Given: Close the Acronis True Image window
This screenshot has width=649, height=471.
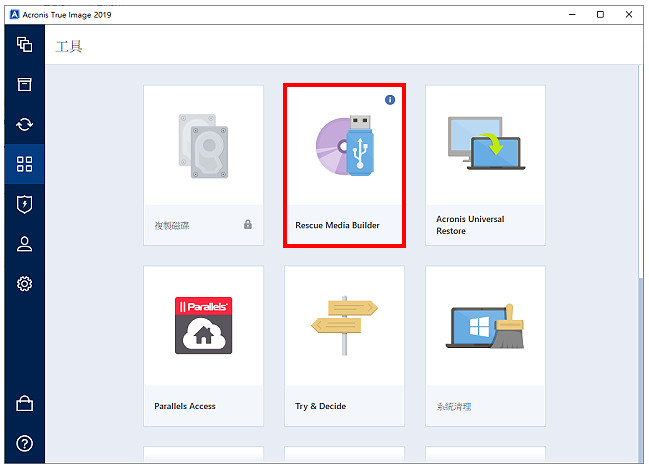Looking at the screenshot, I should 629,14.
